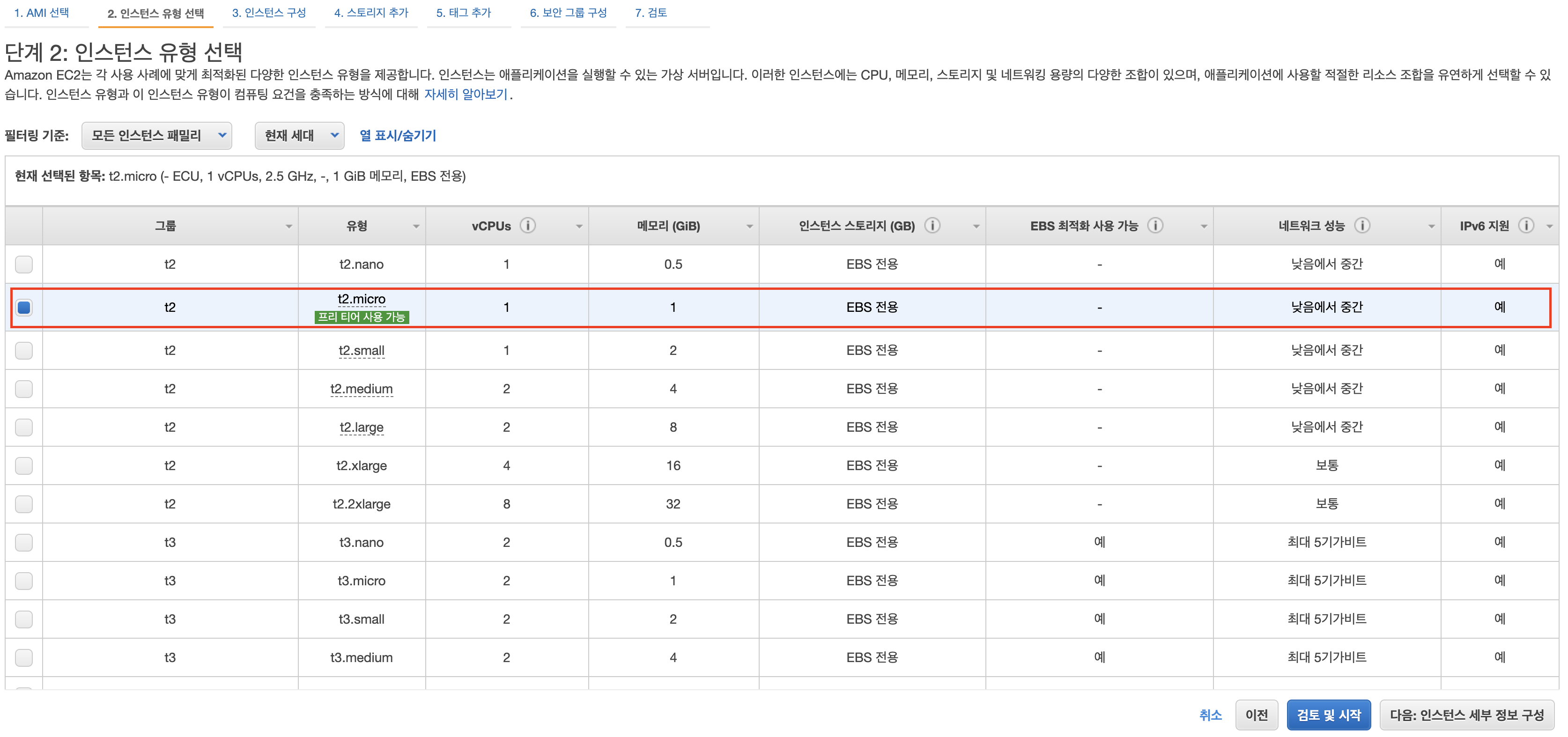Go to step 3. 인스턴스 구성 tab

(x=268, y=13)
